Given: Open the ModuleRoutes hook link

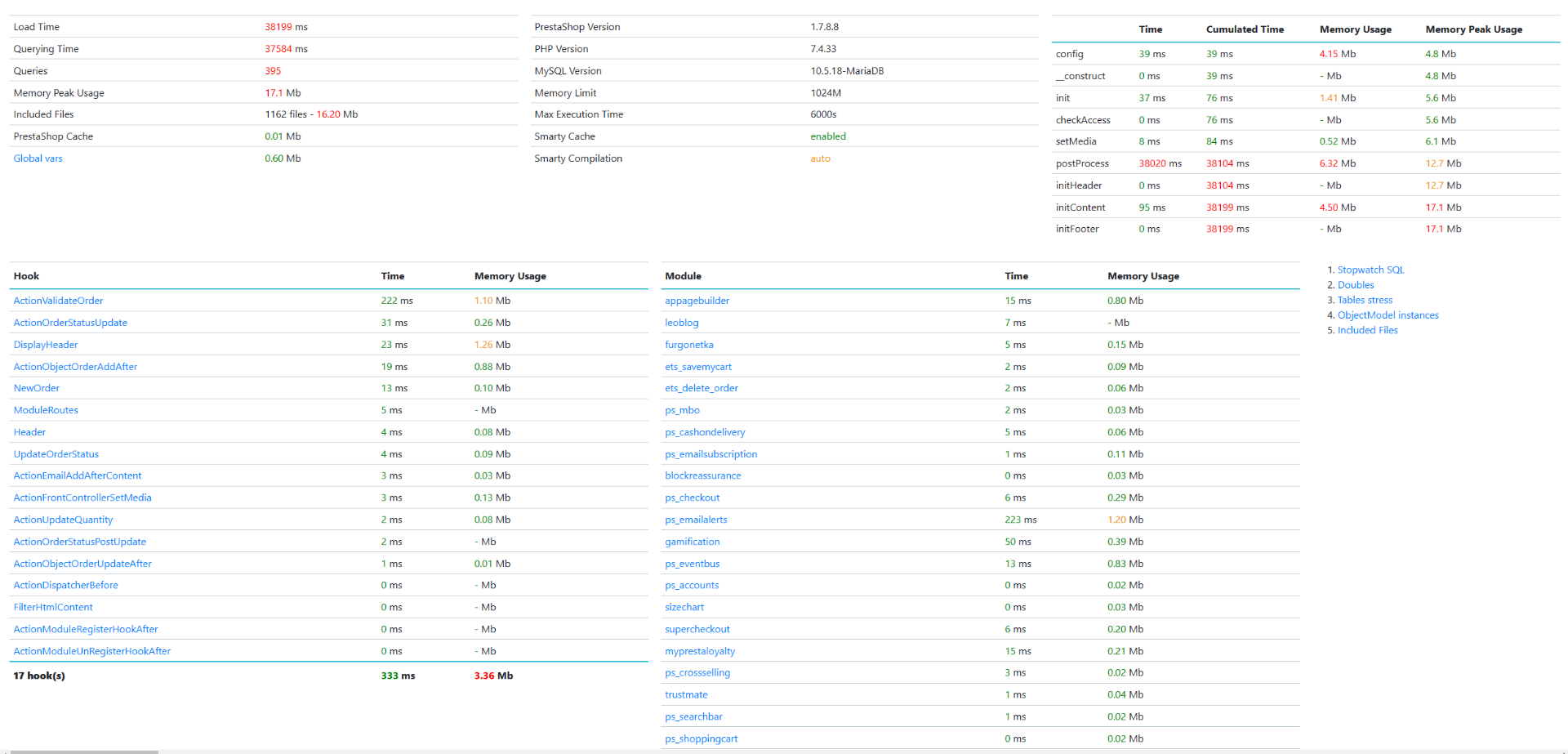Looking at the screenshot, I should (46, 410).
